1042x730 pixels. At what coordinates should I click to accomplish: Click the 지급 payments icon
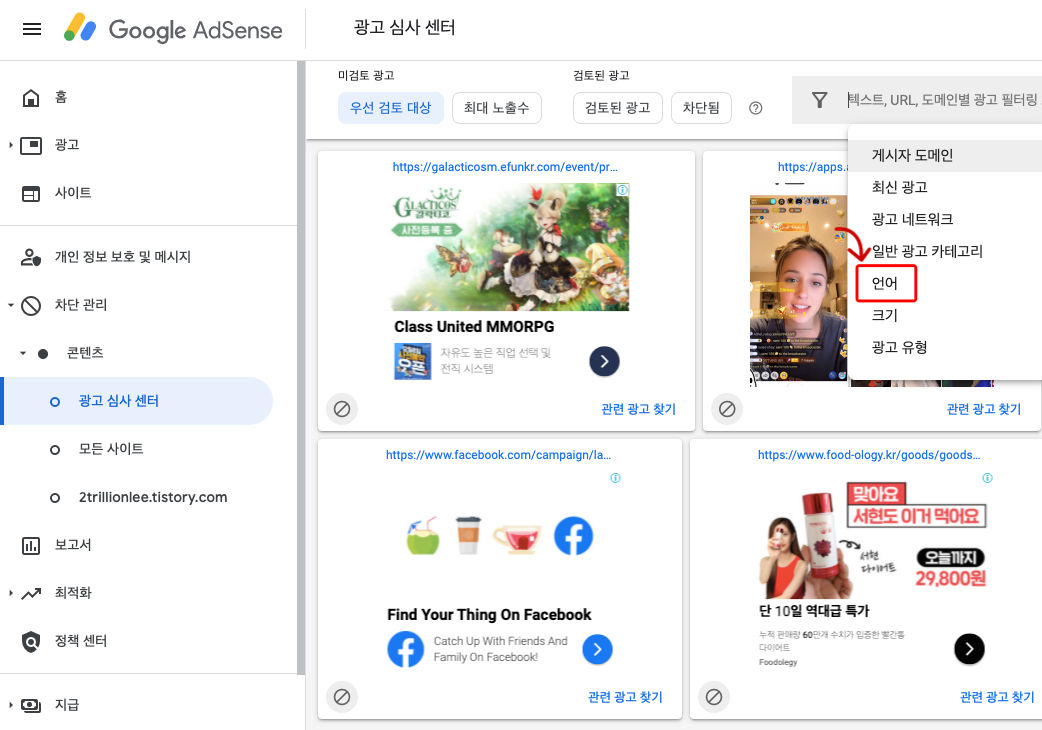pyautogui.click(x=31, y=705)
